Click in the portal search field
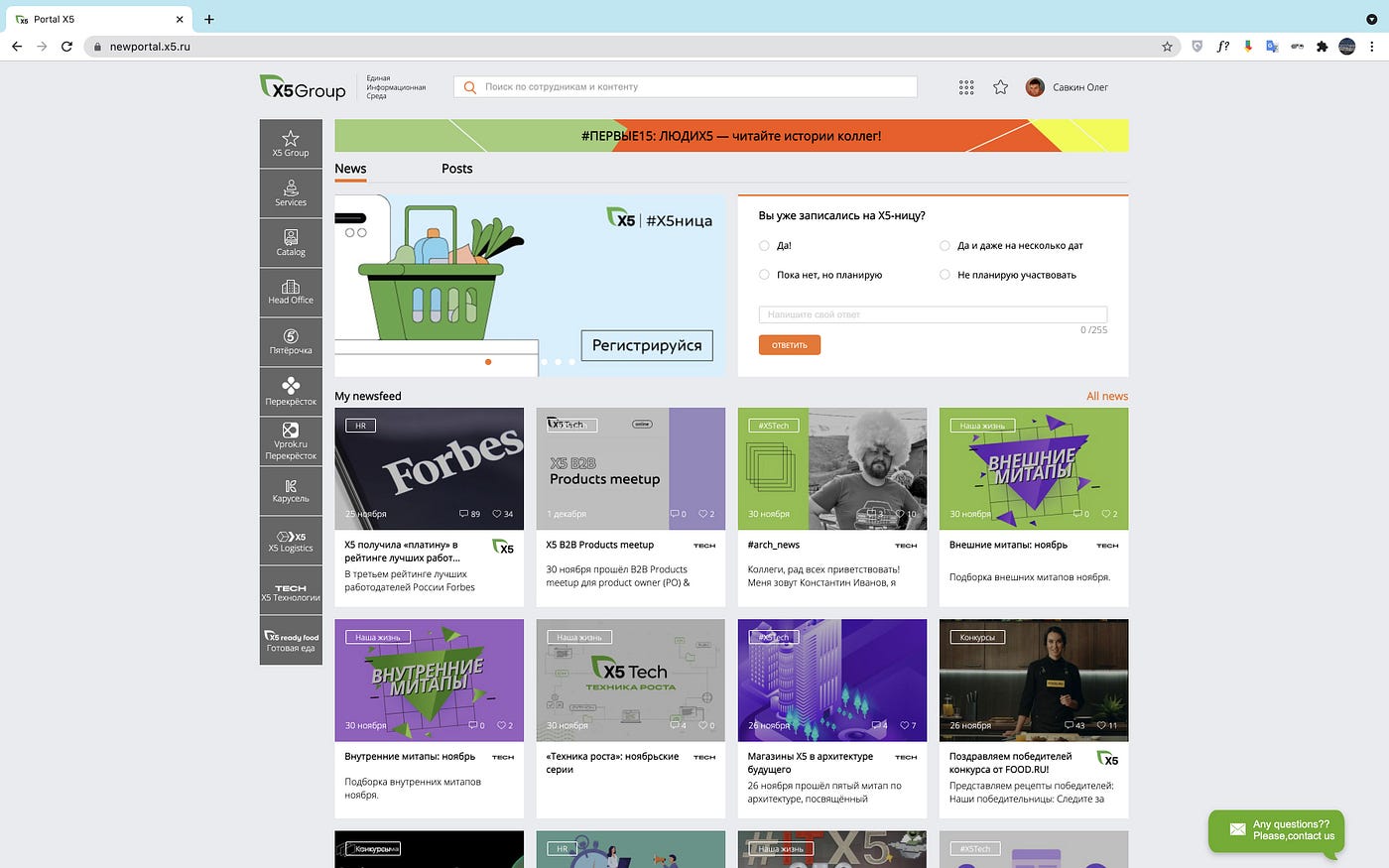 (686, 87)
